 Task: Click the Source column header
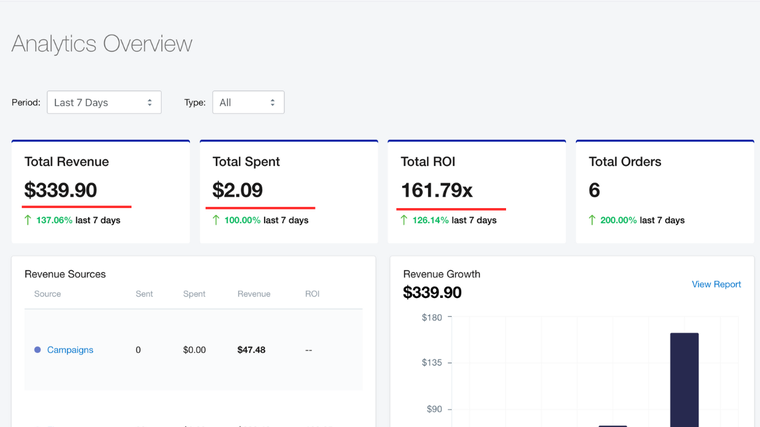48,294
